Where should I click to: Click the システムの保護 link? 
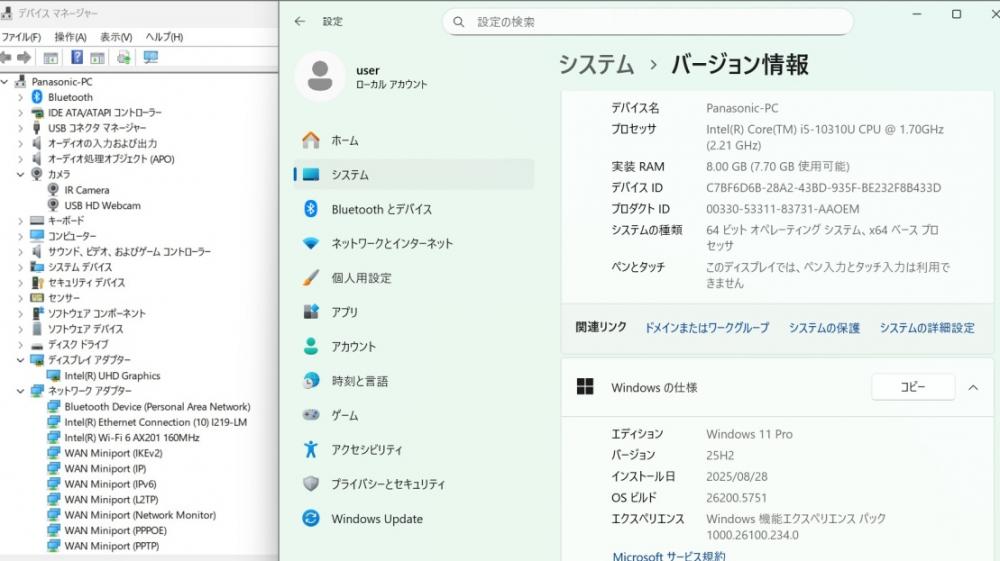point(824,328)
